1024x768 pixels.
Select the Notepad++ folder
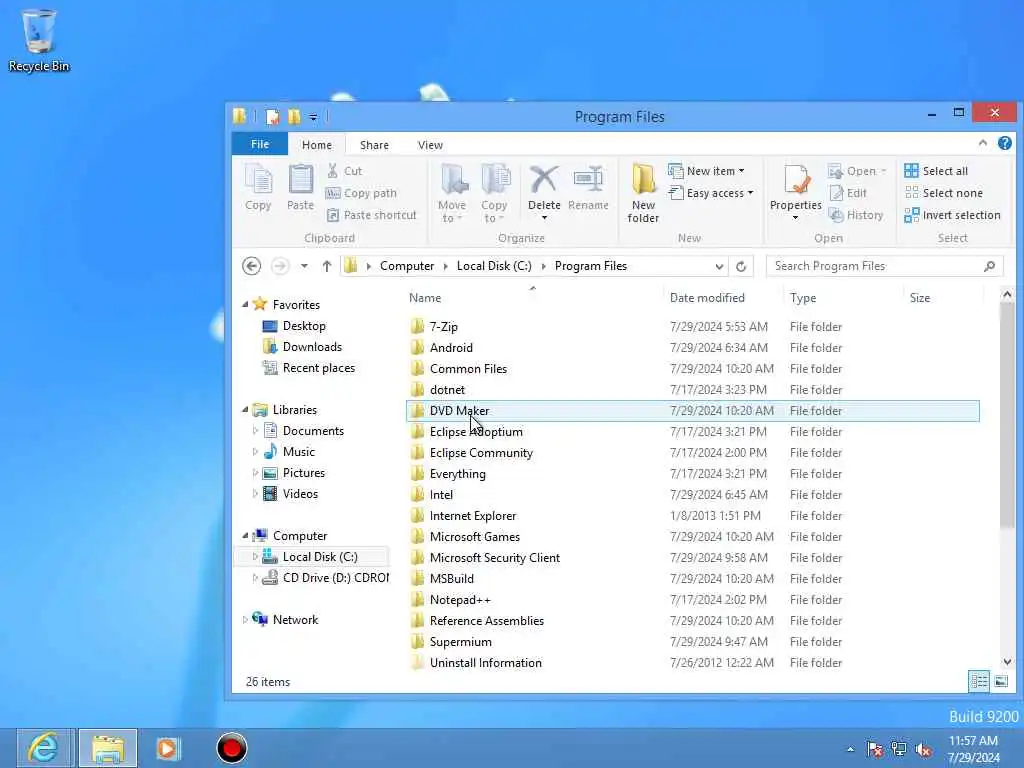(460, 600)
